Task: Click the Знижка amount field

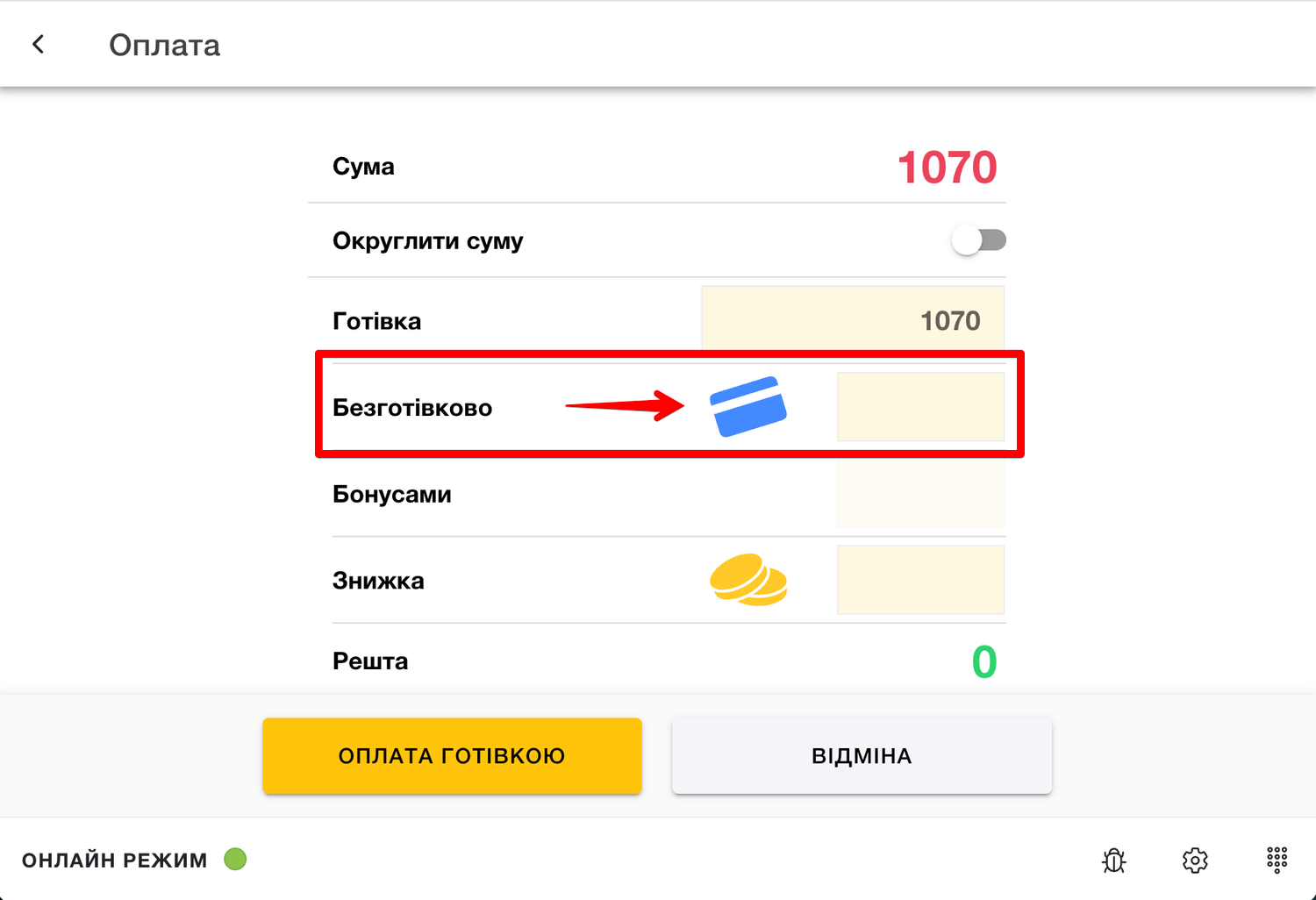Action: pos(920,580)
